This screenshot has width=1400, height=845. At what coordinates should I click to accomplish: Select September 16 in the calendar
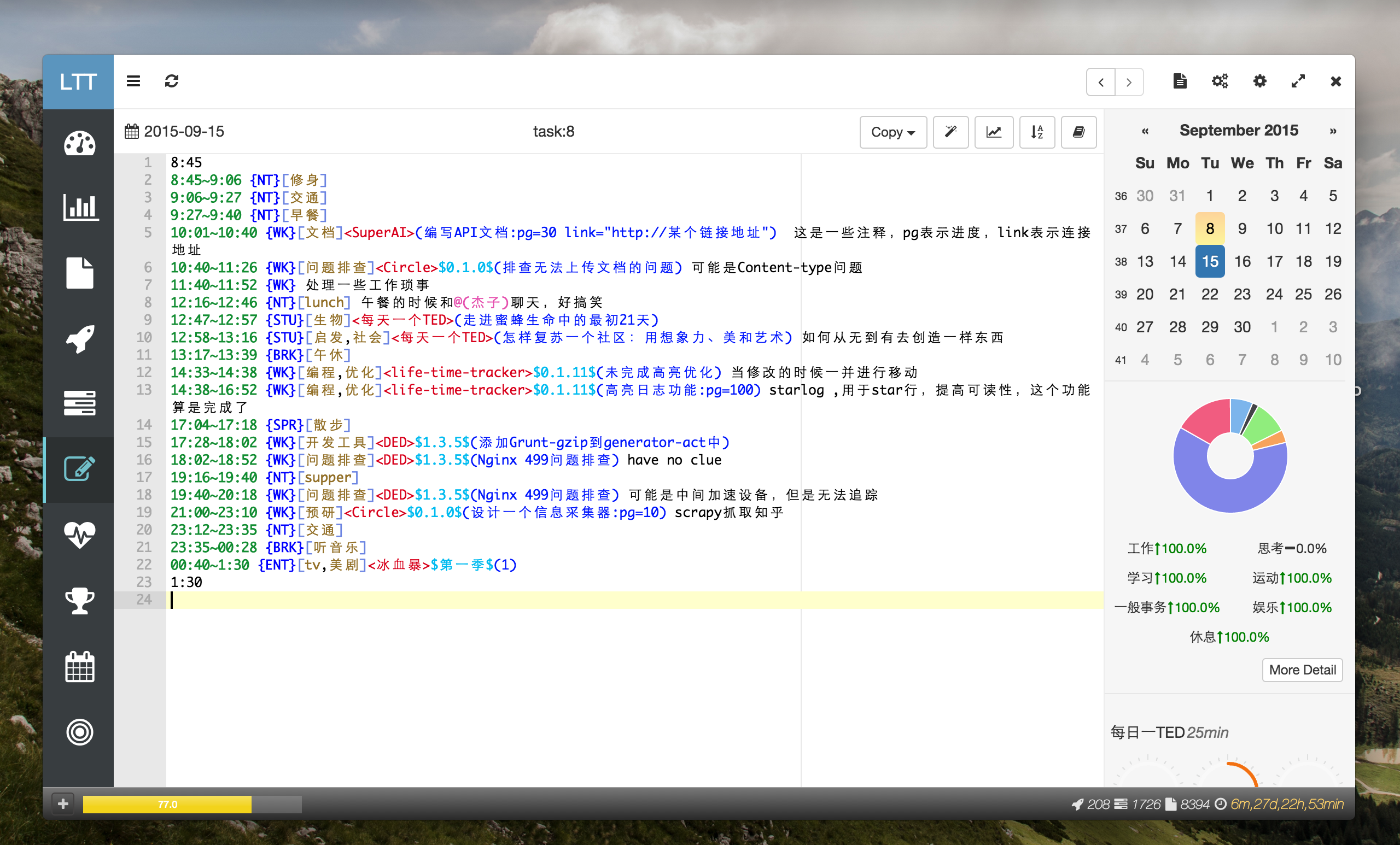pos(1242,261)
